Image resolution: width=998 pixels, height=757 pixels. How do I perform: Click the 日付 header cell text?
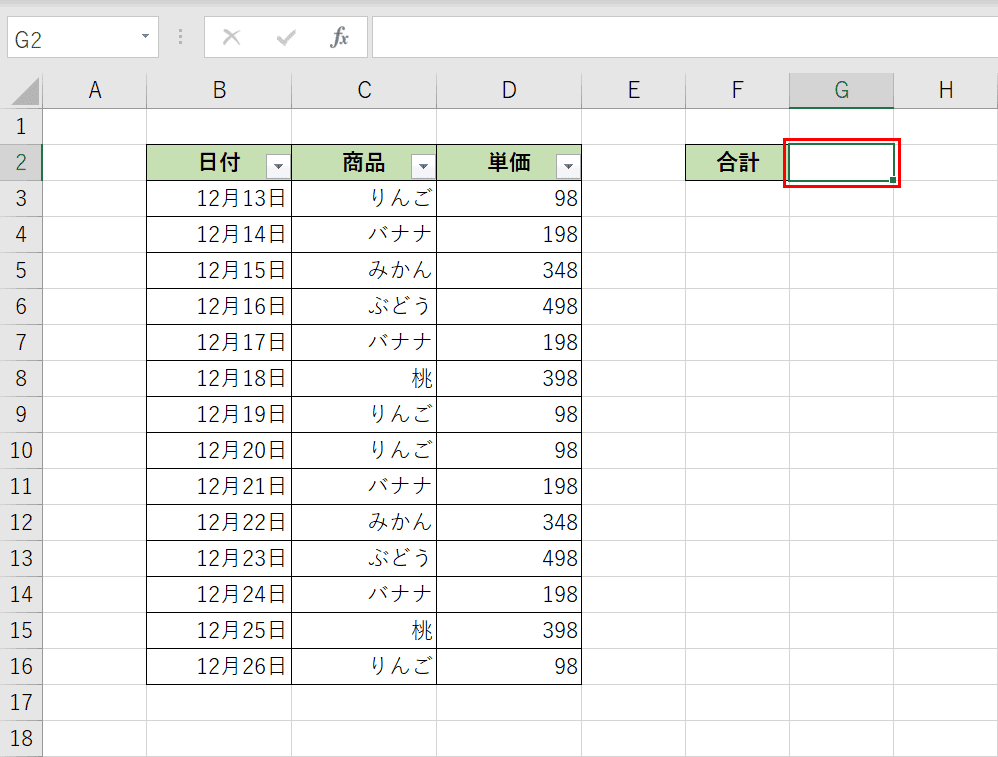[219, 162]
